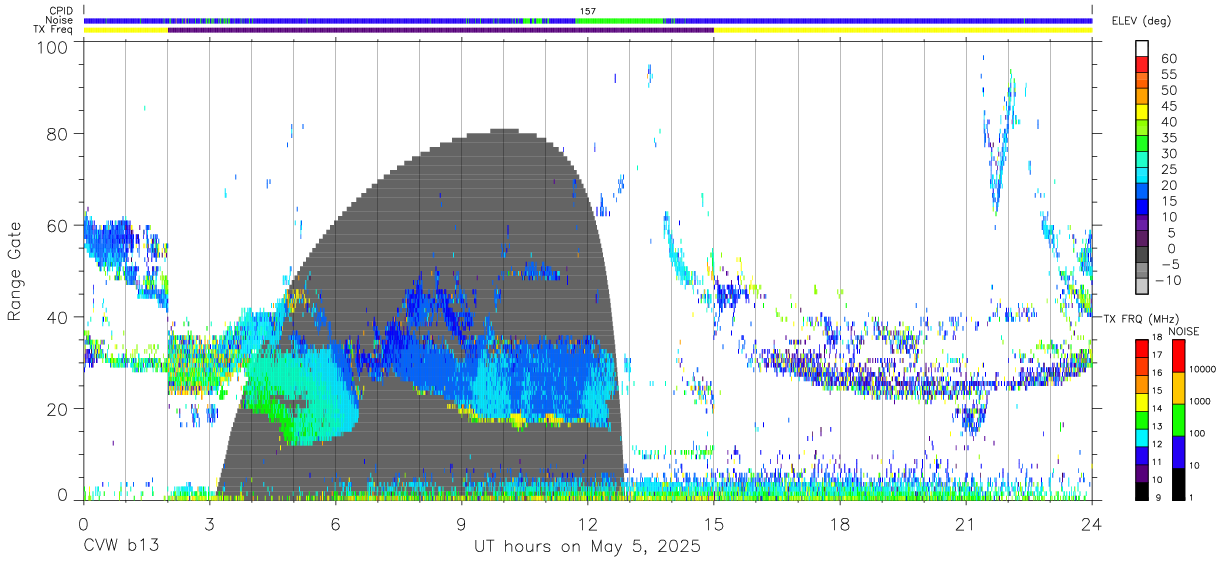Image resolution: width=1228 pixels, height=567 pixels.
Task: Click the 24 tick on the UT hours axis
Action: [1091, 523]
